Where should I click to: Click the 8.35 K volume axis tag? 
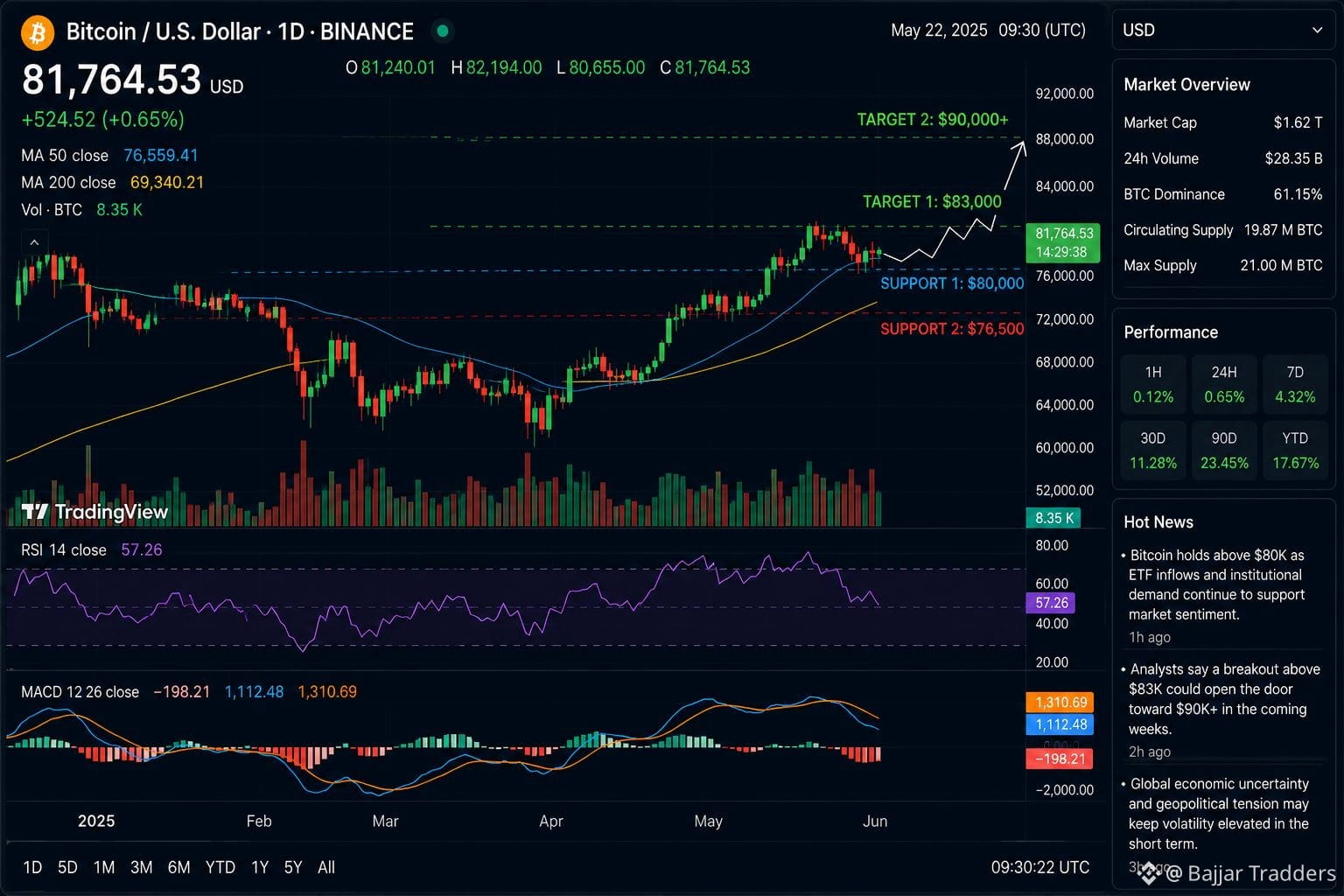point(1053,518)
